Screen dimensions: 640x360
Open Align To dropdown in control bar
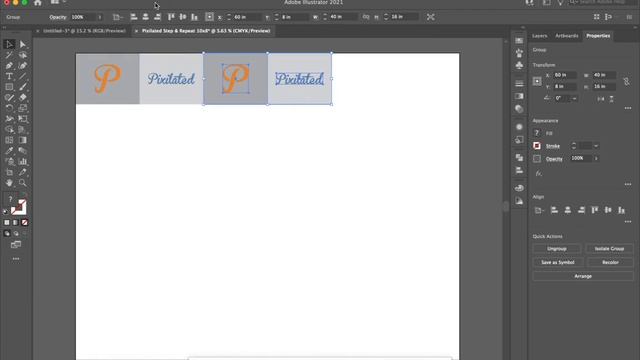[118, 17]
